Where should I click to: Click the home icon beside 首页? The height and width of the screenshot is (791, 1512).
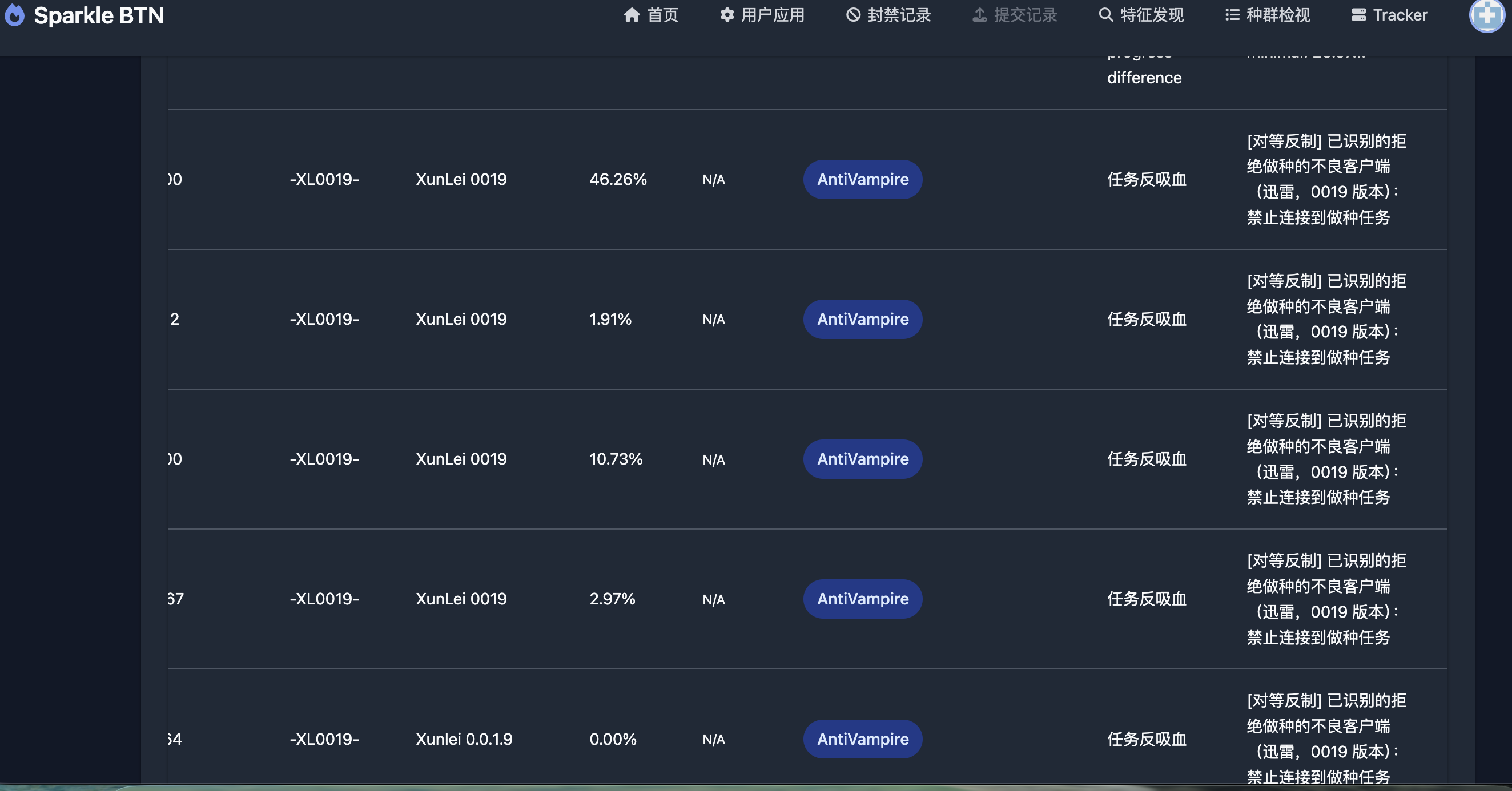[x=632, y=15]
